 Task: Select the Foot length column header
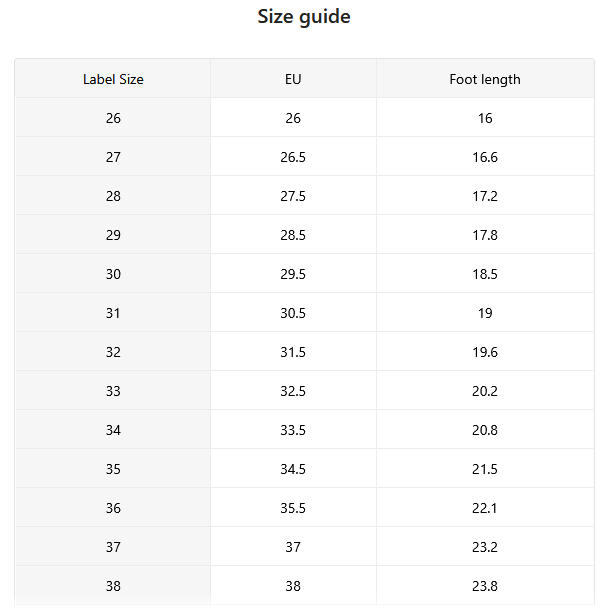[485, 79]
